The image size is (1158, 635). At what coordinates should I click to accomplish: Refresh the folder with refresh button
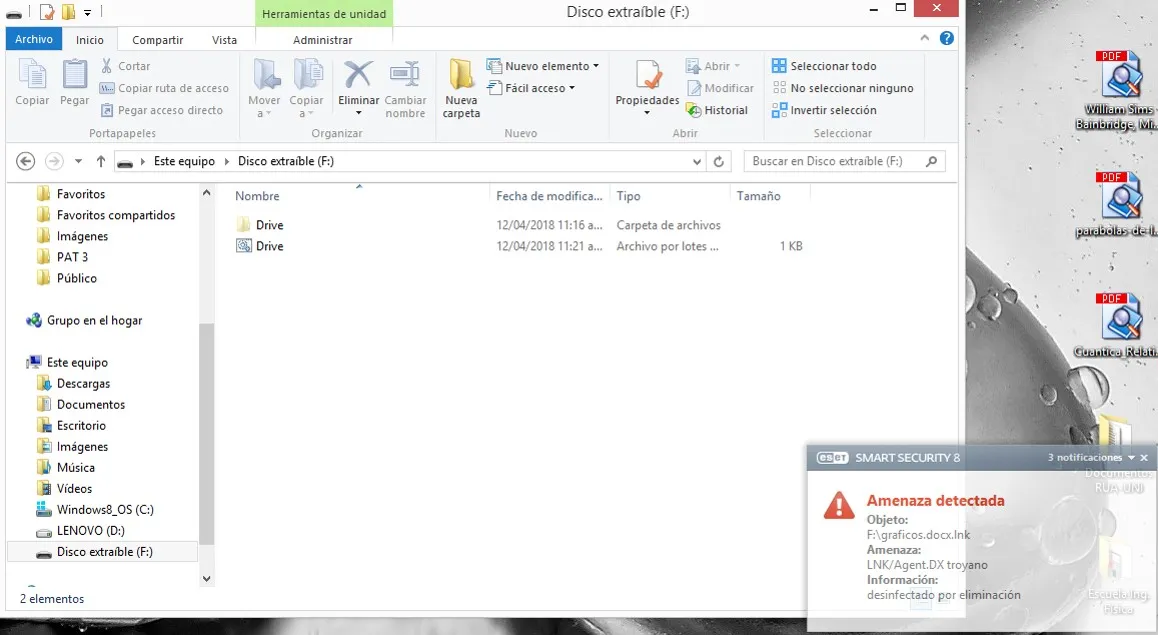click(x=719, y=161)
